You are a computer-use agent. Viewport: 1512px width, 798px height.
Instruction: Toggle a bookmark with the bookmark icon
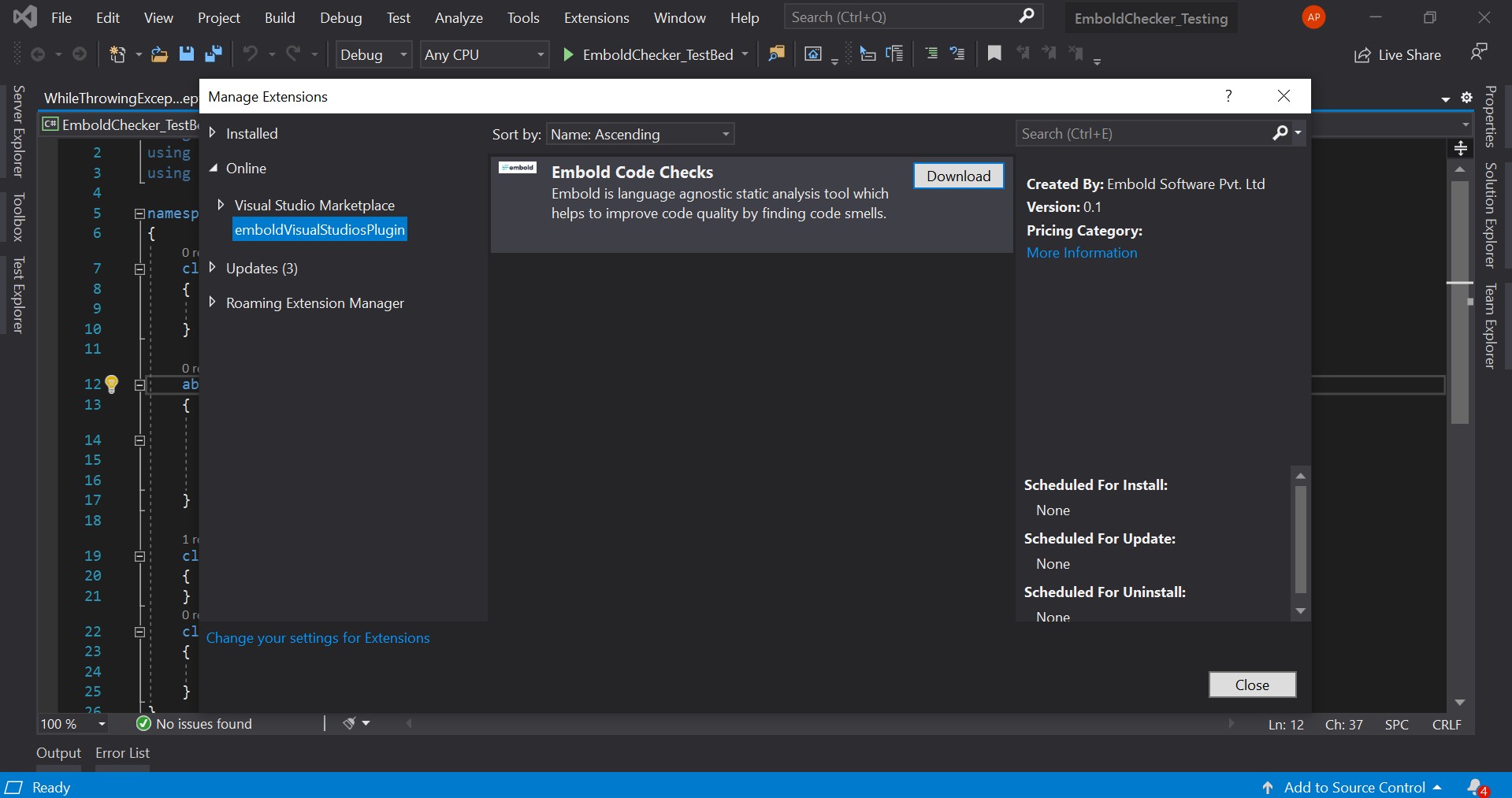[994, 54]
